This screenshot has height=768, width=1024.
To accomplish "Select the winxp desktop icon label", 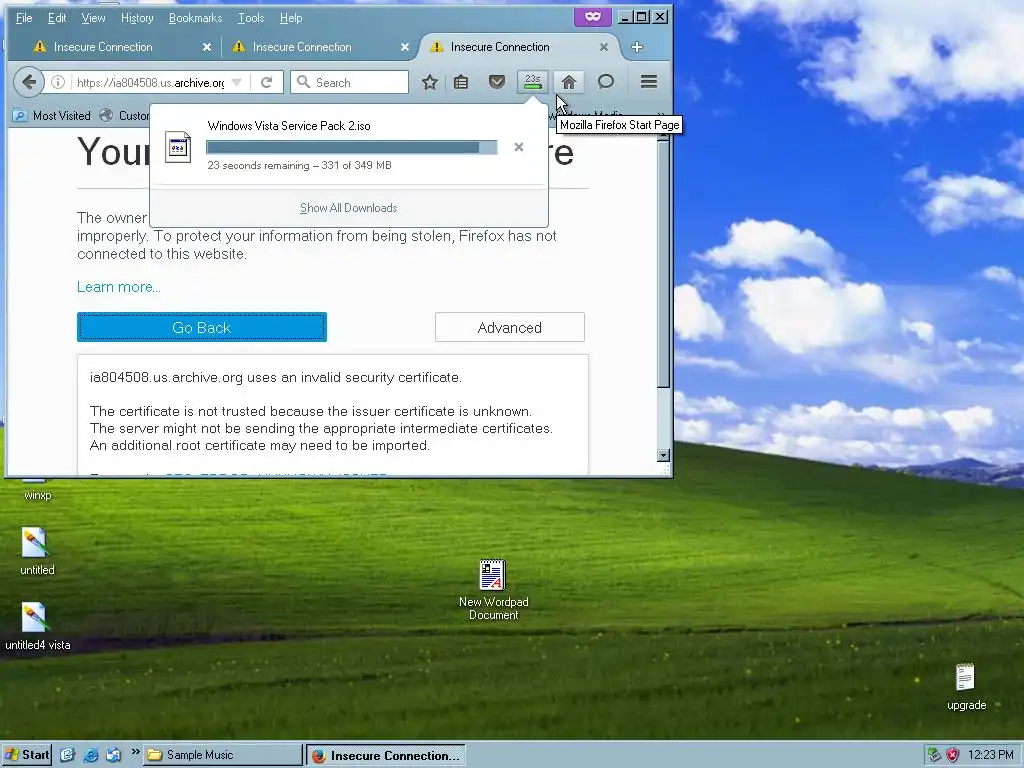I will pyautogui.click(x=37, y=495).
